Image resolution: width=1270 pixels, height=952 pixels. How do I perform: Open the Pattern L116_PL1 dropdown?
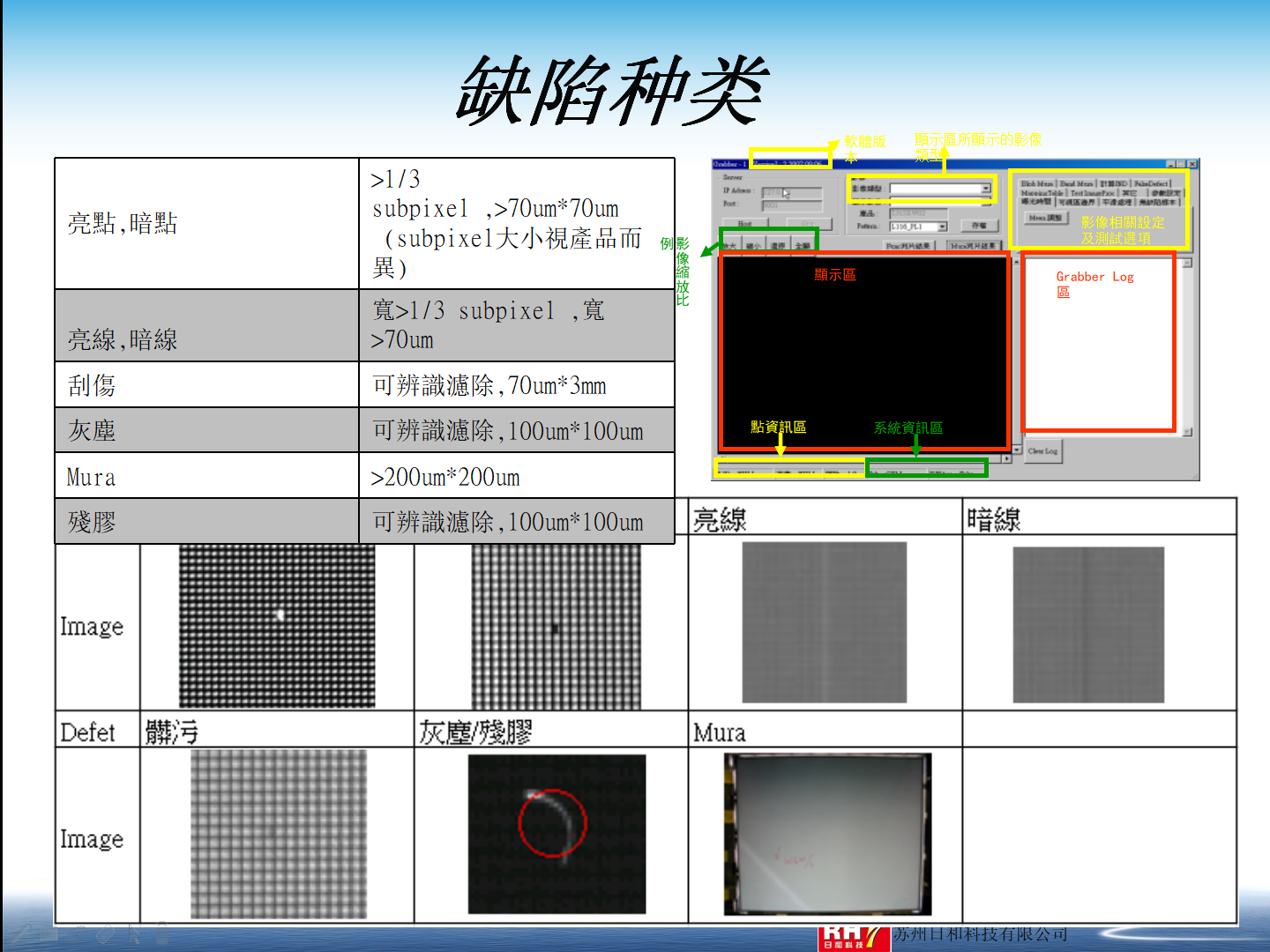(918, 227)
